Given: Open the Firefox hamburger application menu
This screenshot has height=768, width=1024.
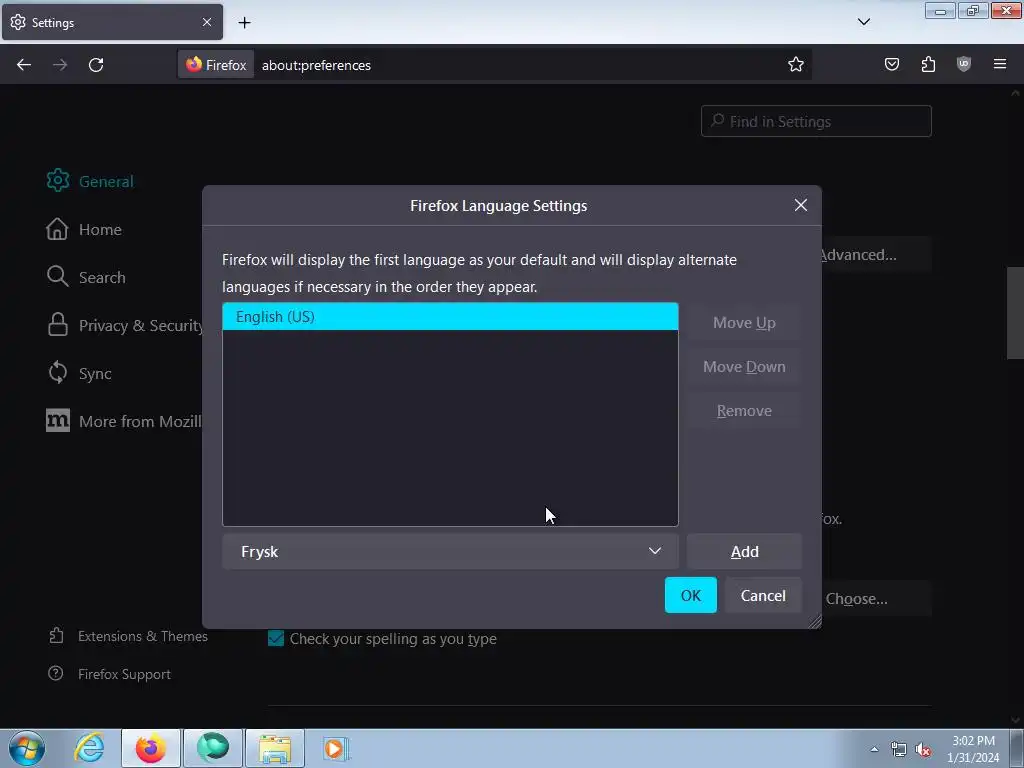Looking at the screenshot, I should tap(1000, 64).
